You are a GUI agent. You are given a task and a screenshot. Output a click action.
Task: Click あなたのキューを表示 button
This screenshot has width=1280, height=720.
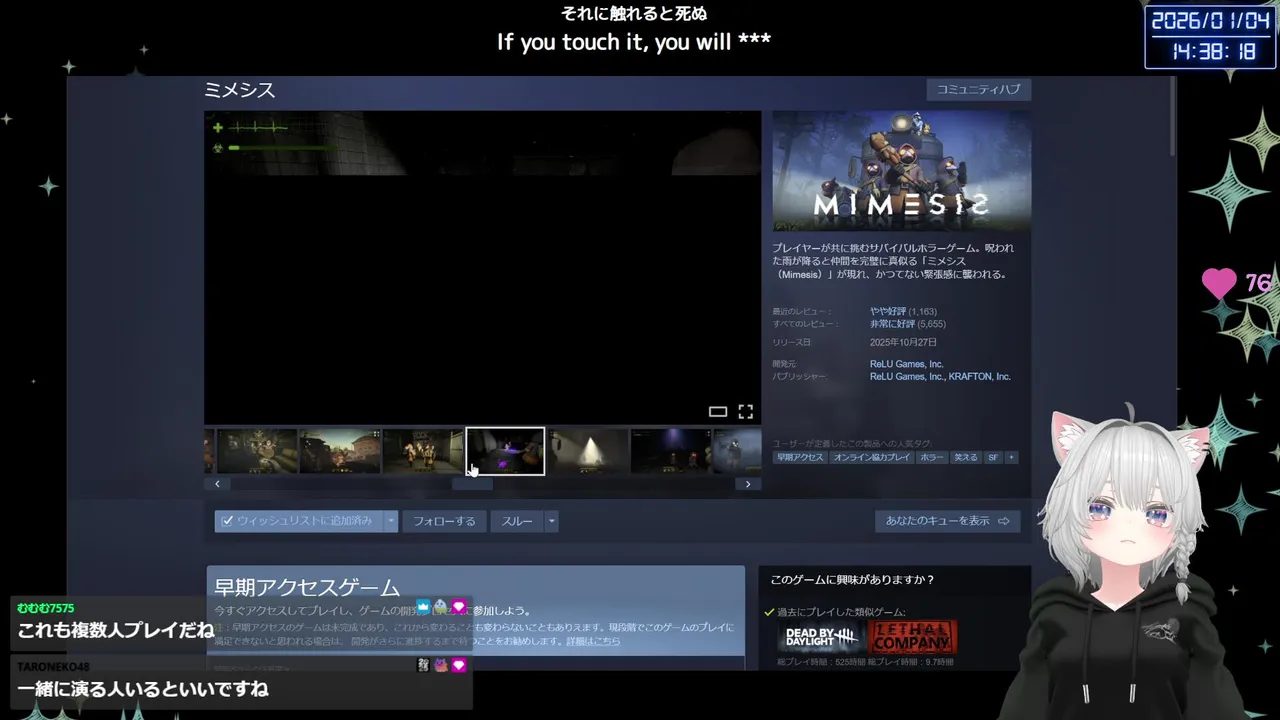coord(947,521)
